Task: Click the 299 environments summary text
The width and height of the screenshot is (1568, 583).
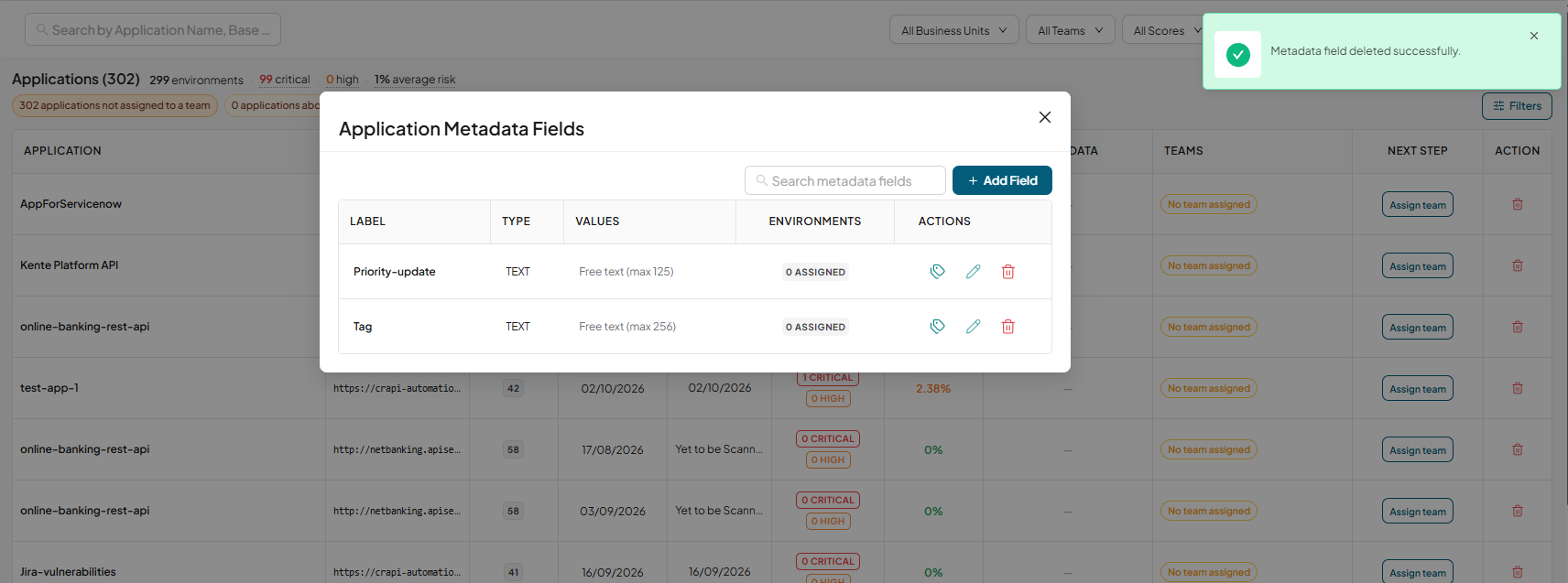Action: pos(196,80)
